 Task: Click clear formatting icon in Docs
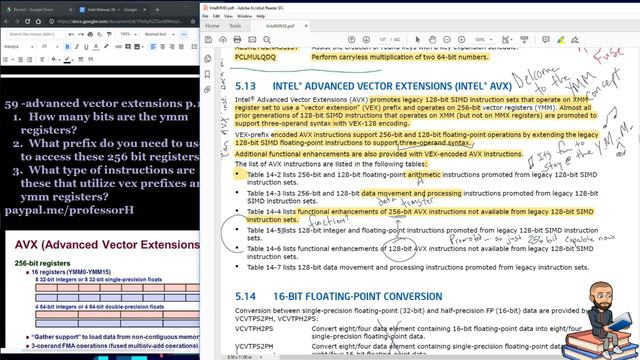(x=42, y=60)
